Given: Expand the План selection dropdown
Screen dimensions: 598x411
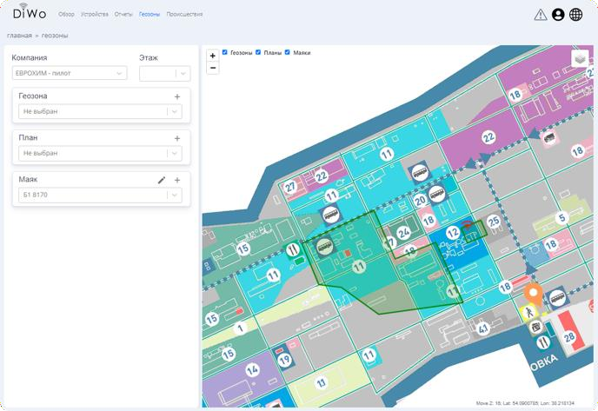Looking at the screenshot, I should 100,153.
